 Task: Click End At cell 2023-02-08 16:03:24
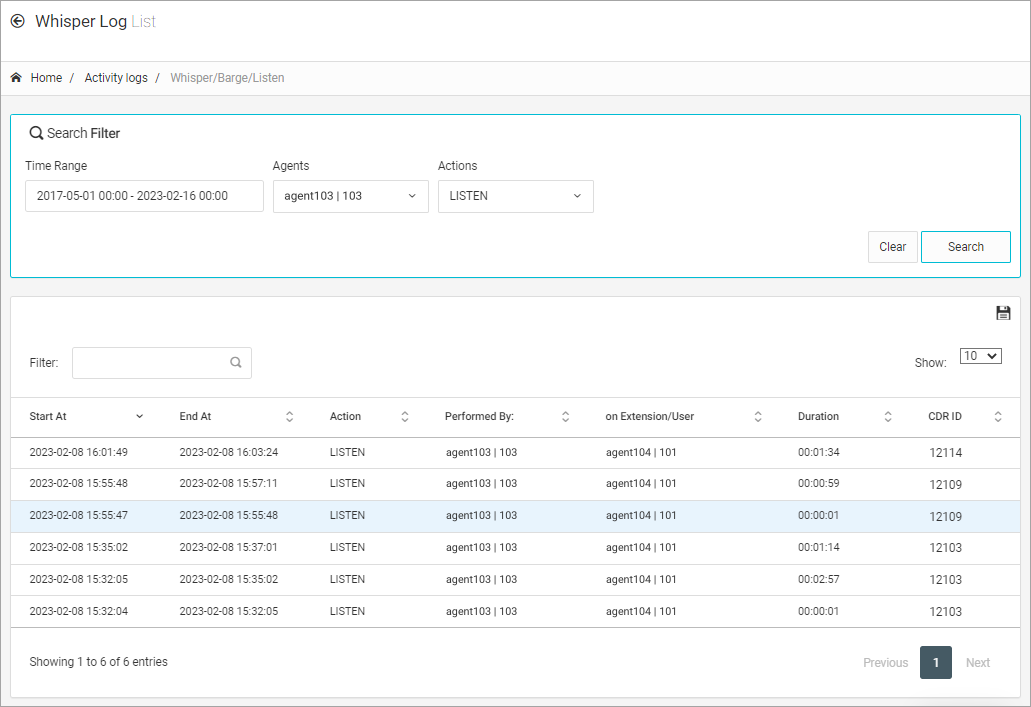click(229, 452)
